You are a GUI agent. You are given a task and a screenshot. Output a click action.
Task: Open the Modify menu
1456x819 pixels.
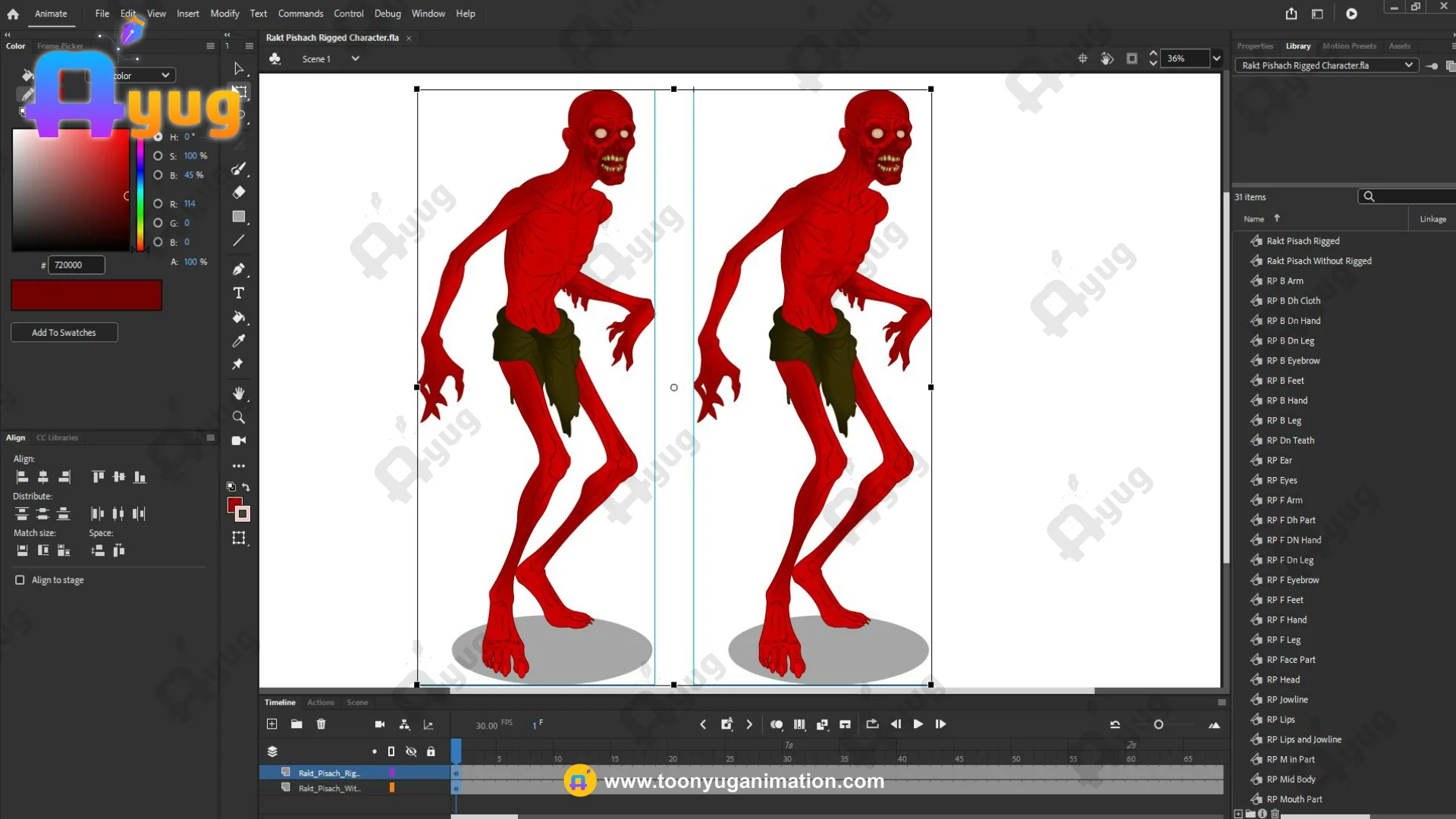click(x=224, y=14)
